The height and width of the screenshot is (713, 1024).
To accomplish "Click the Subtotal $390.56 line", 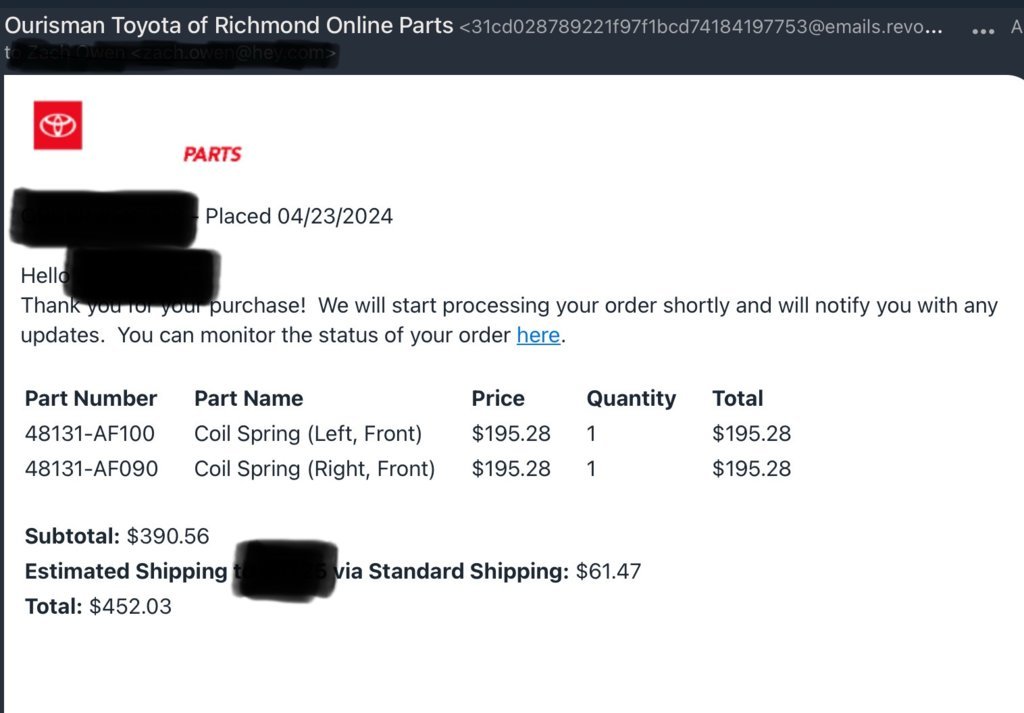I will tap(117, 536).
